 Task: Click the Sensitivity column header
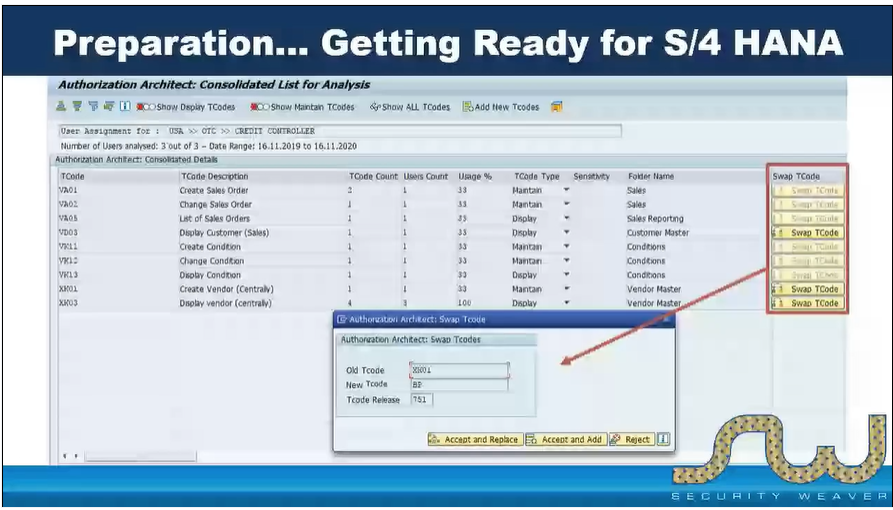(592, 177)
